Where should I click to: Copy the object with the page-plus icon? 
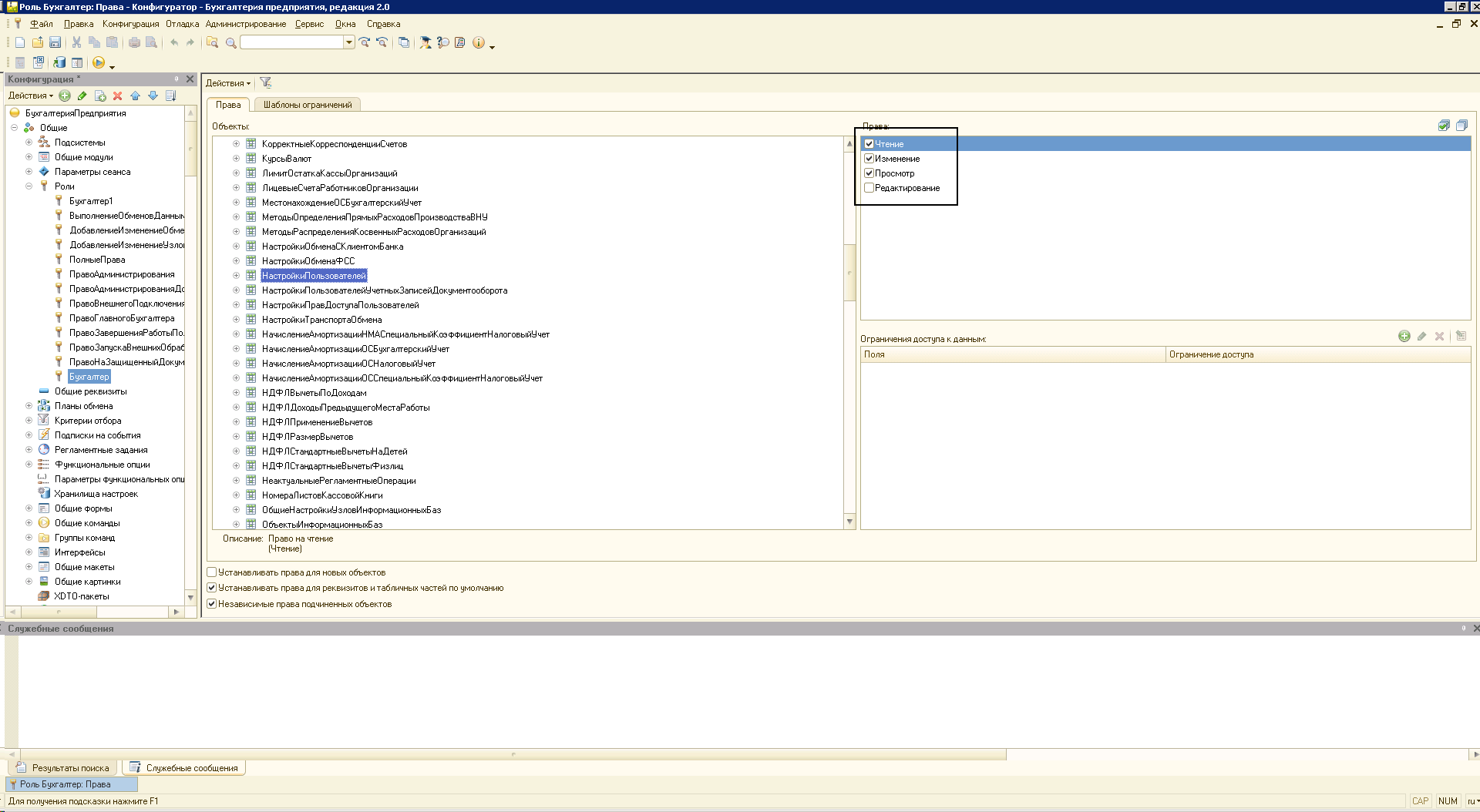coord(100,96)
